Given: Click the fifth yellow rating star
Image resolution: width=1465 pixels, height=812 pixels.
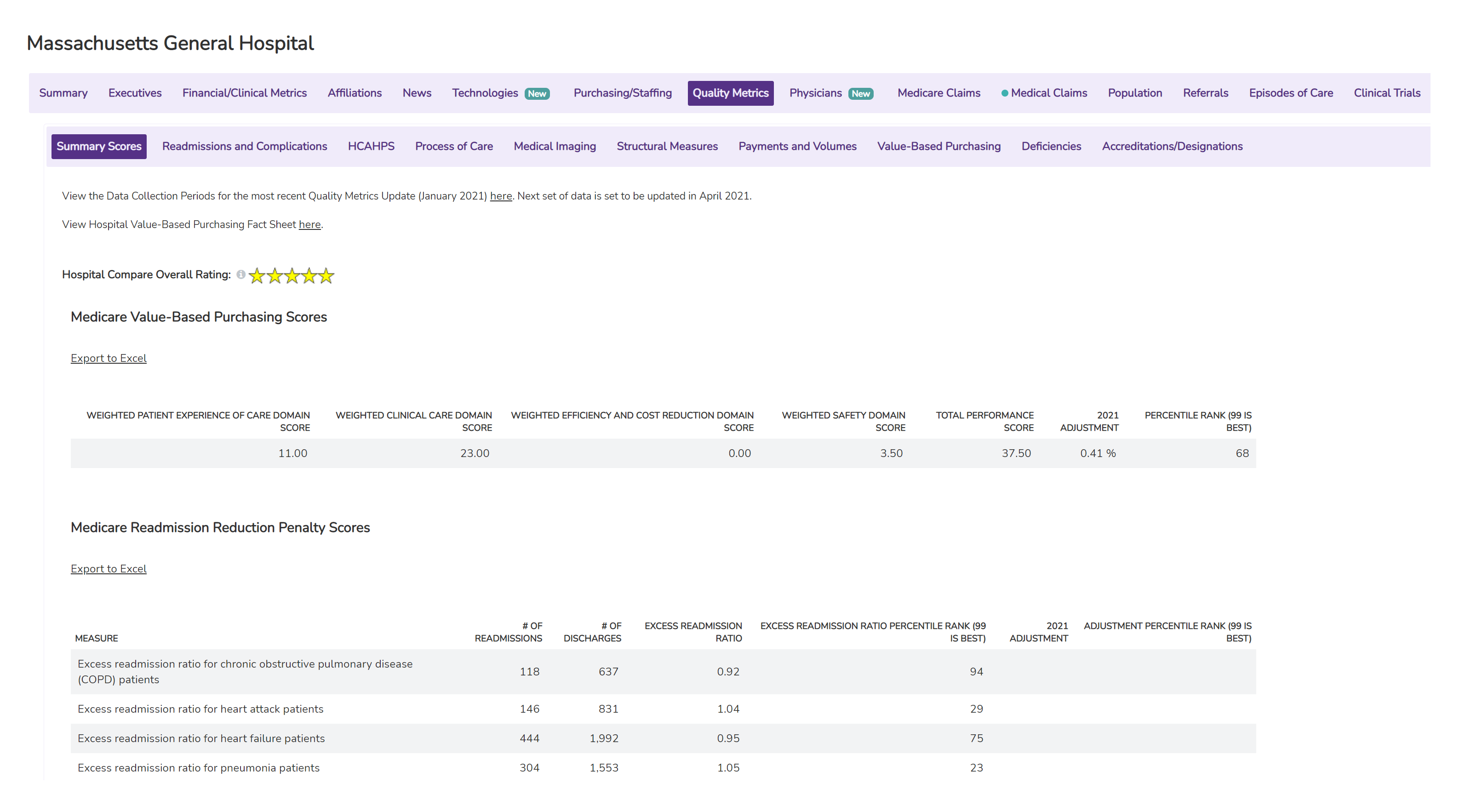Looking at the screenshot, I should tap(326, 276).
